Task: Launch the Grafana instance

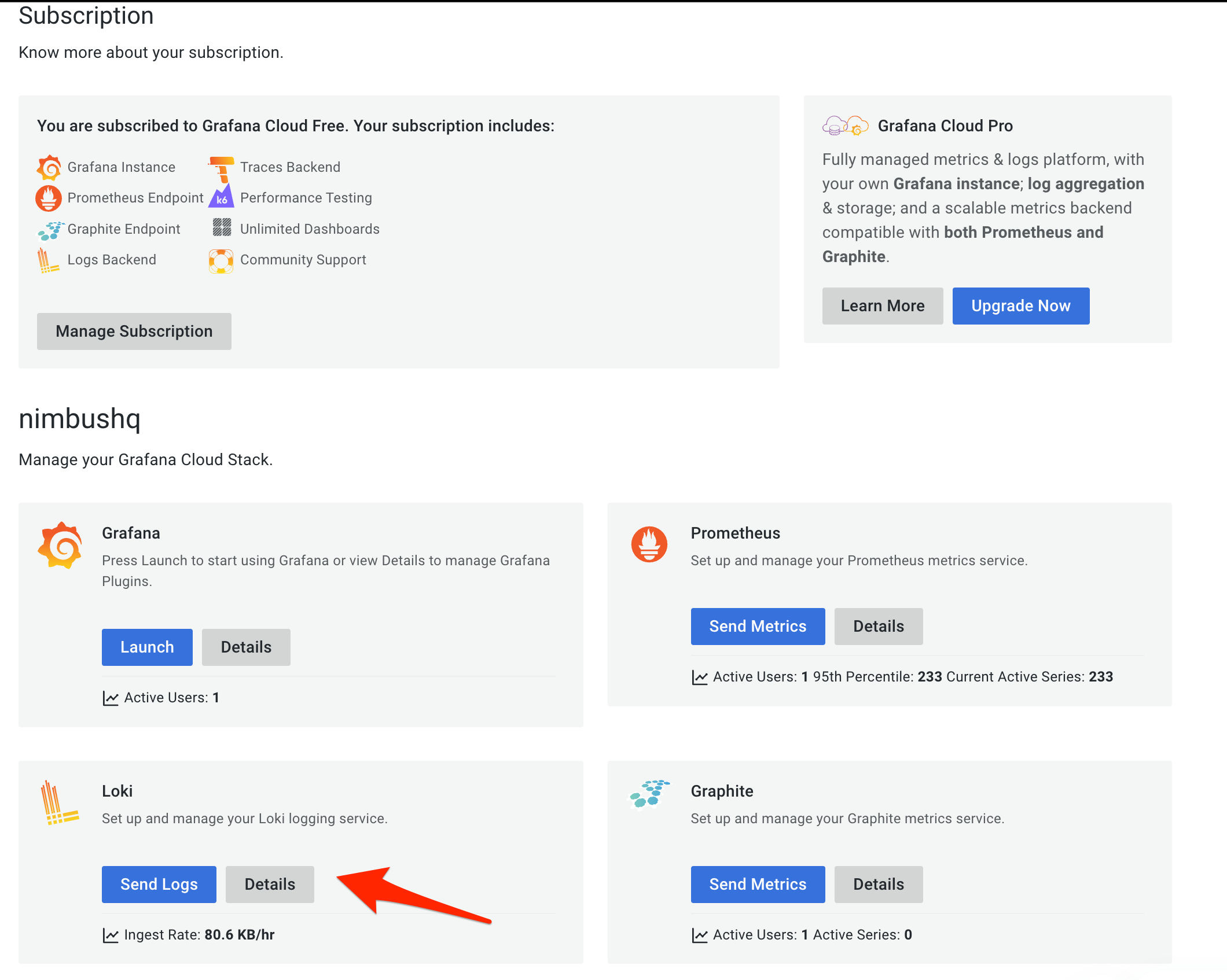Action: point(147,647)
